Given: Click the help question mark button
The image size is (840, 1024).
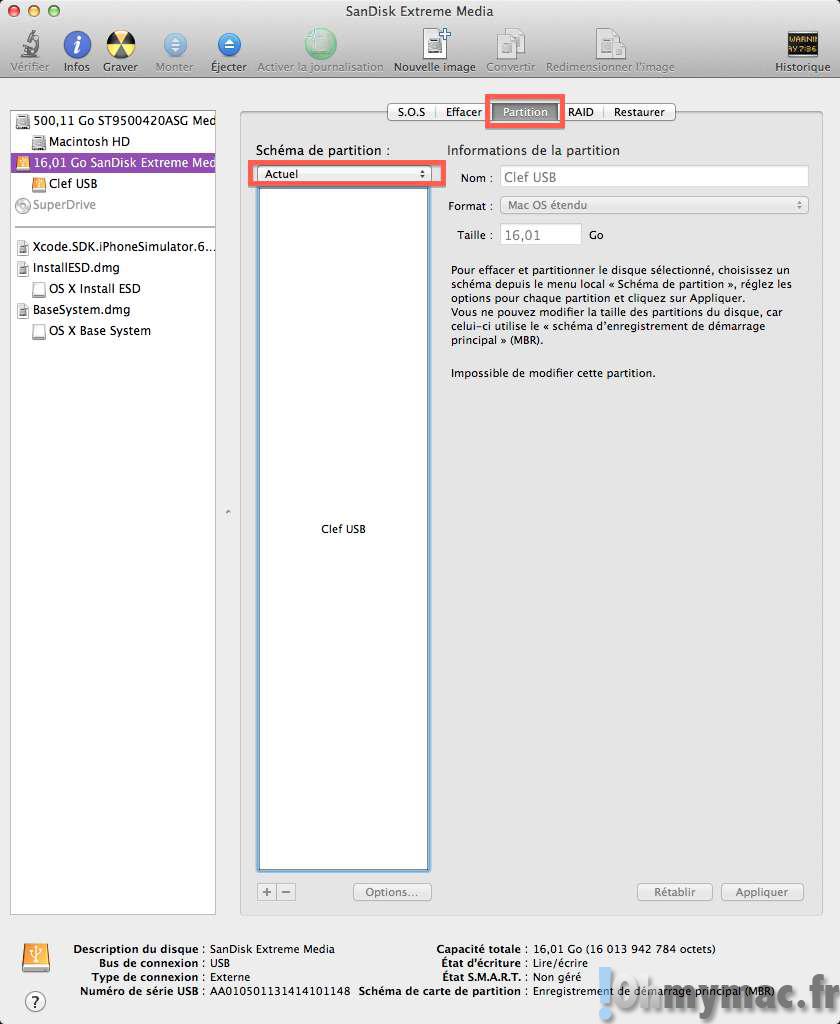Looking at the screenshot, I should point(35,1001).
